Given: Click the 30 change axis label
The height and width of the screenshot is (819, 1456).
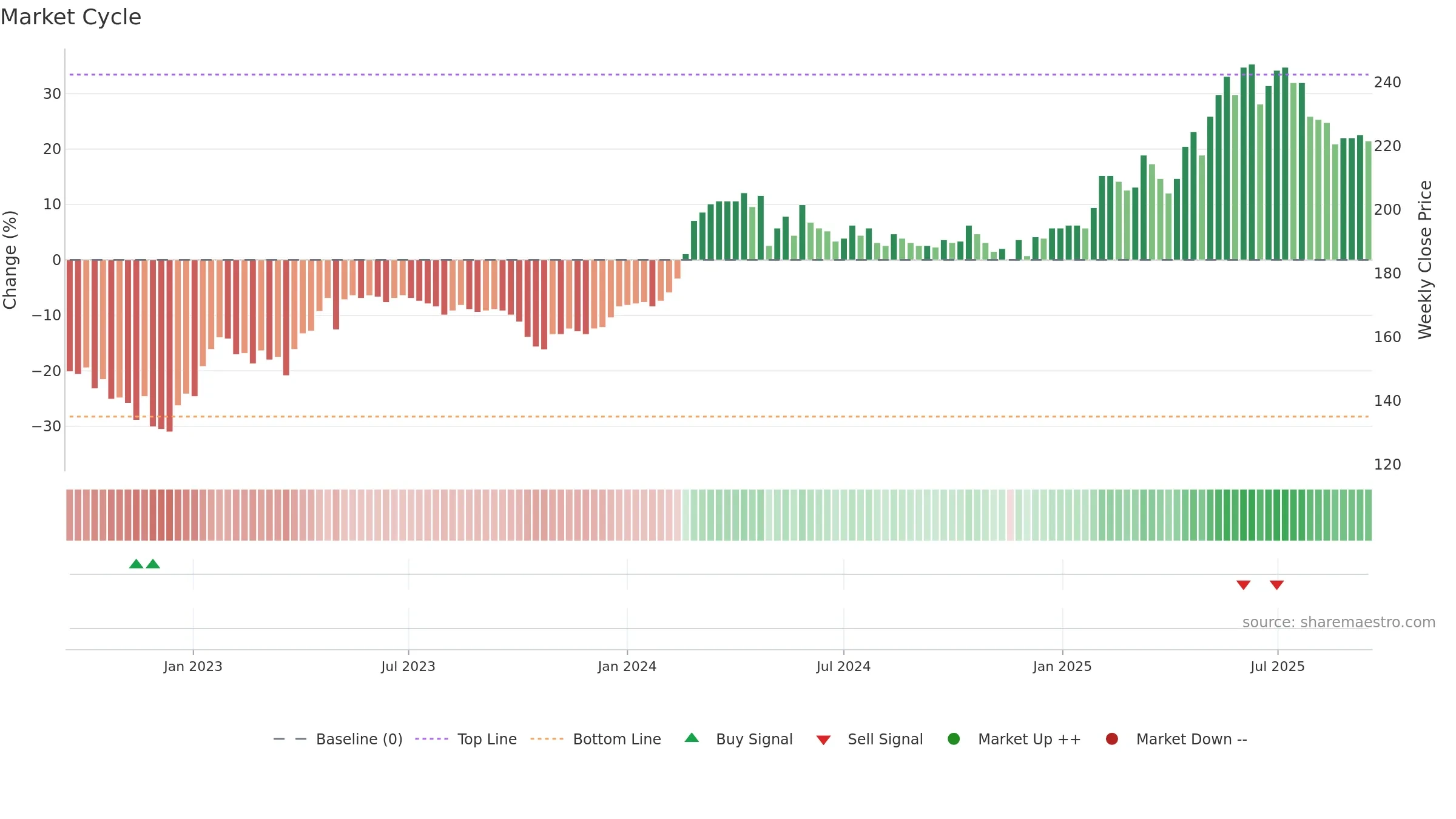Looking at the screenshot, I should coord(52,94).
